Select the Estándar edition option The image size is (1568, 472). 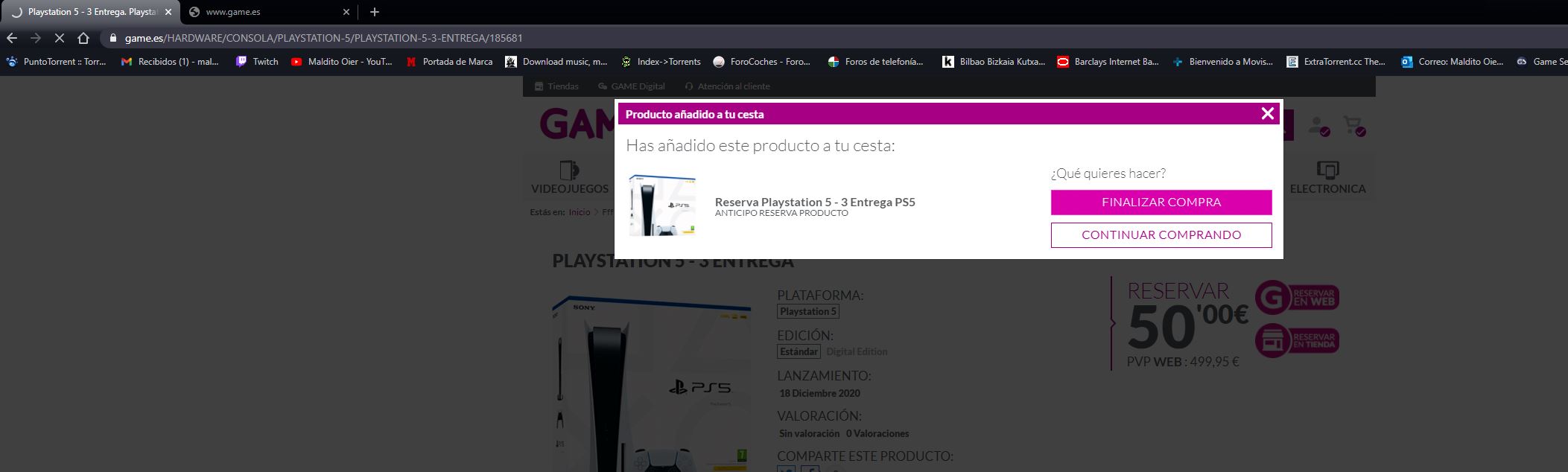click(x=799, y=351)
